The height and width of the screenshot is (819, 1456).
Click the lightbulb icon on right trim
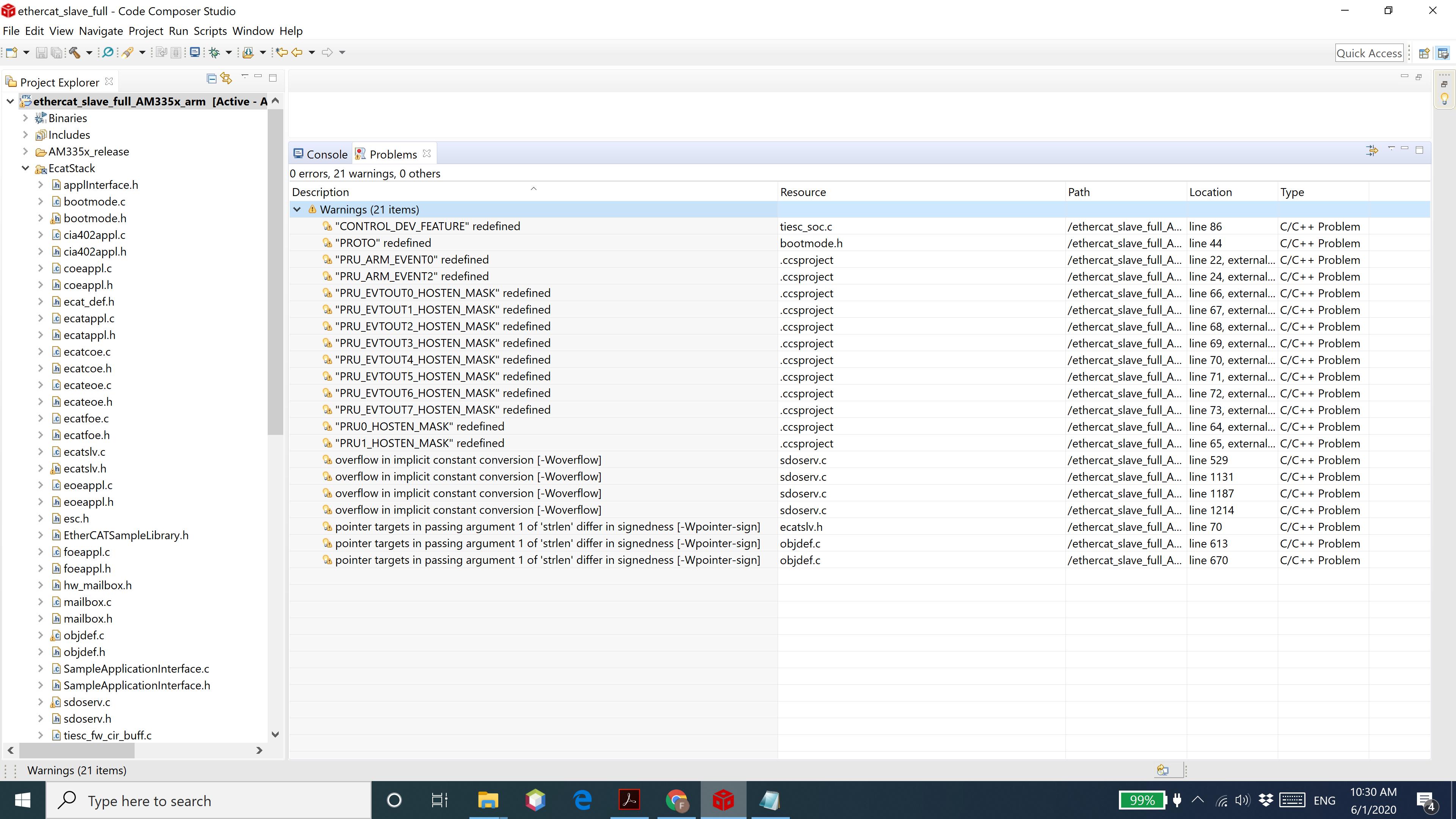pos(1444,99)
